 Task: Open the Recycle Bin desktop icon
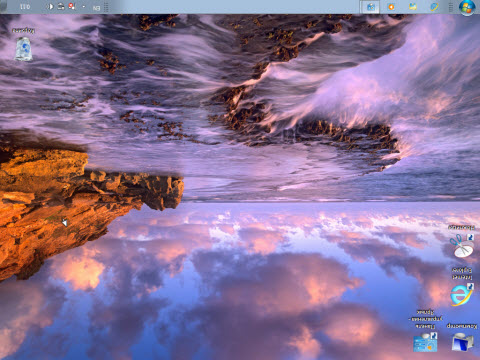pos(23,49)
